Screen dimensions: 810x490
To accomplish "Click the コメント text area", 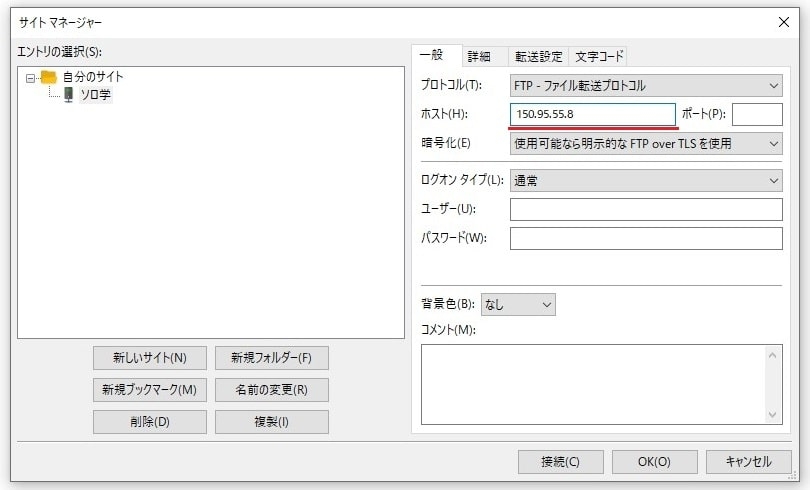I will coord(593,384).
